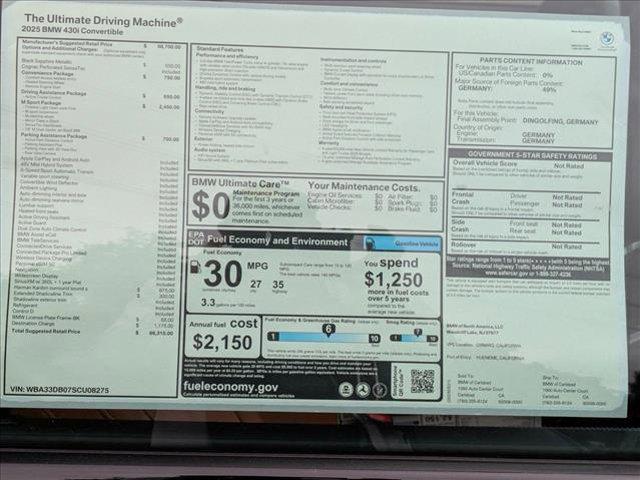Click 'Your Maintenance Costs' heading

point(363,187)
